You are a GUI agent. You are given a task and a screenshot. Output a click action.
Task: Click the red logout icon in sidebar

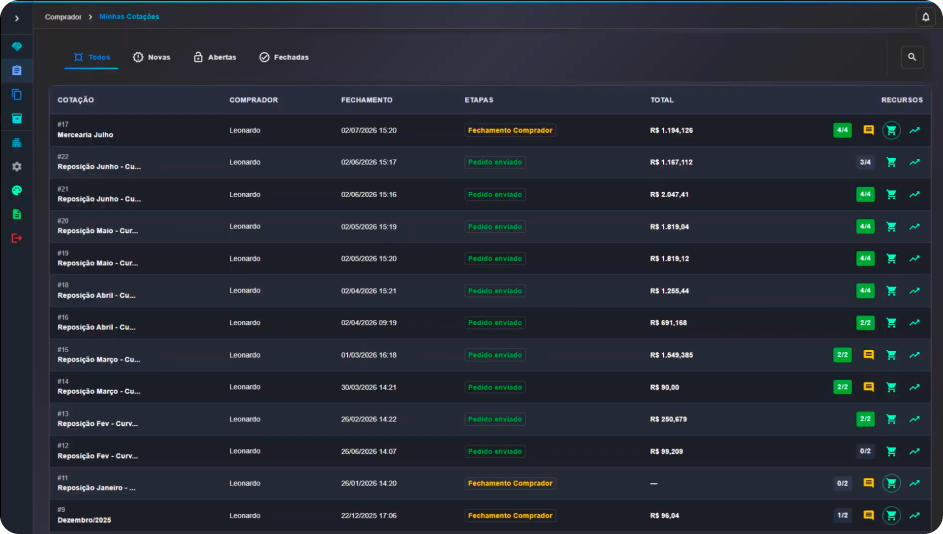point(17,238)
